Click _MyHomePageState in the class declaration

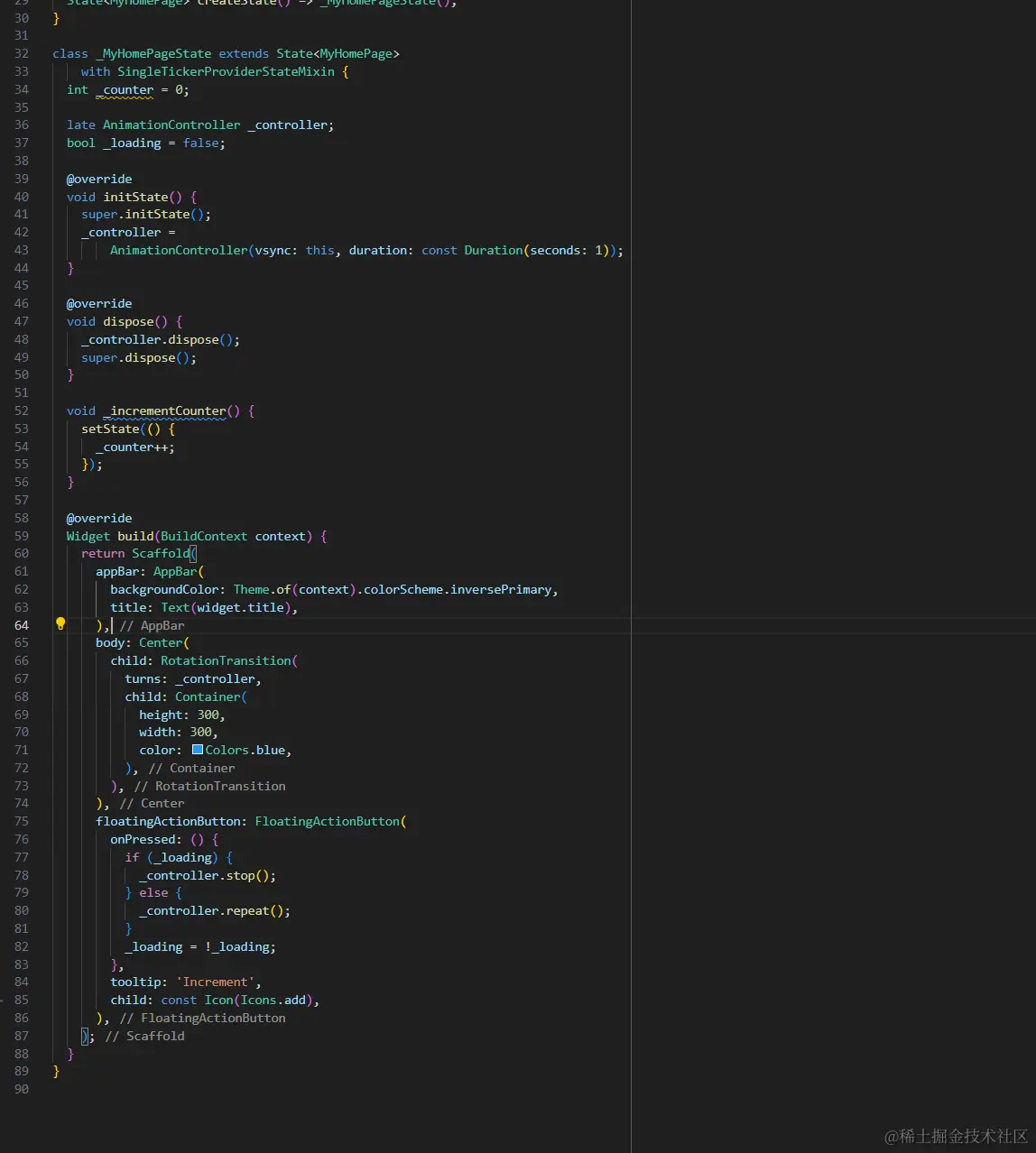153,53
